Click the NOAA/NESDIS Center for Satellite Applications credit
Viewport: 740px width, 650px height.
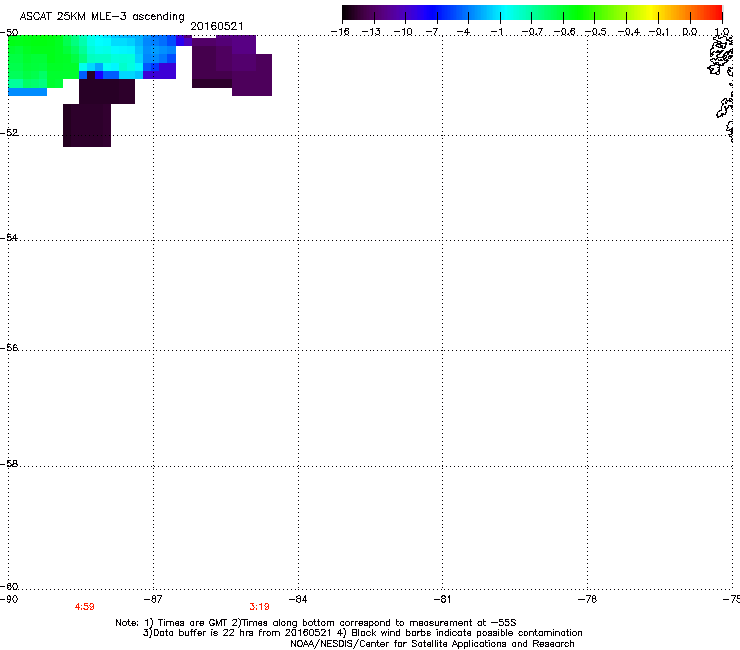tap(432, 644)
